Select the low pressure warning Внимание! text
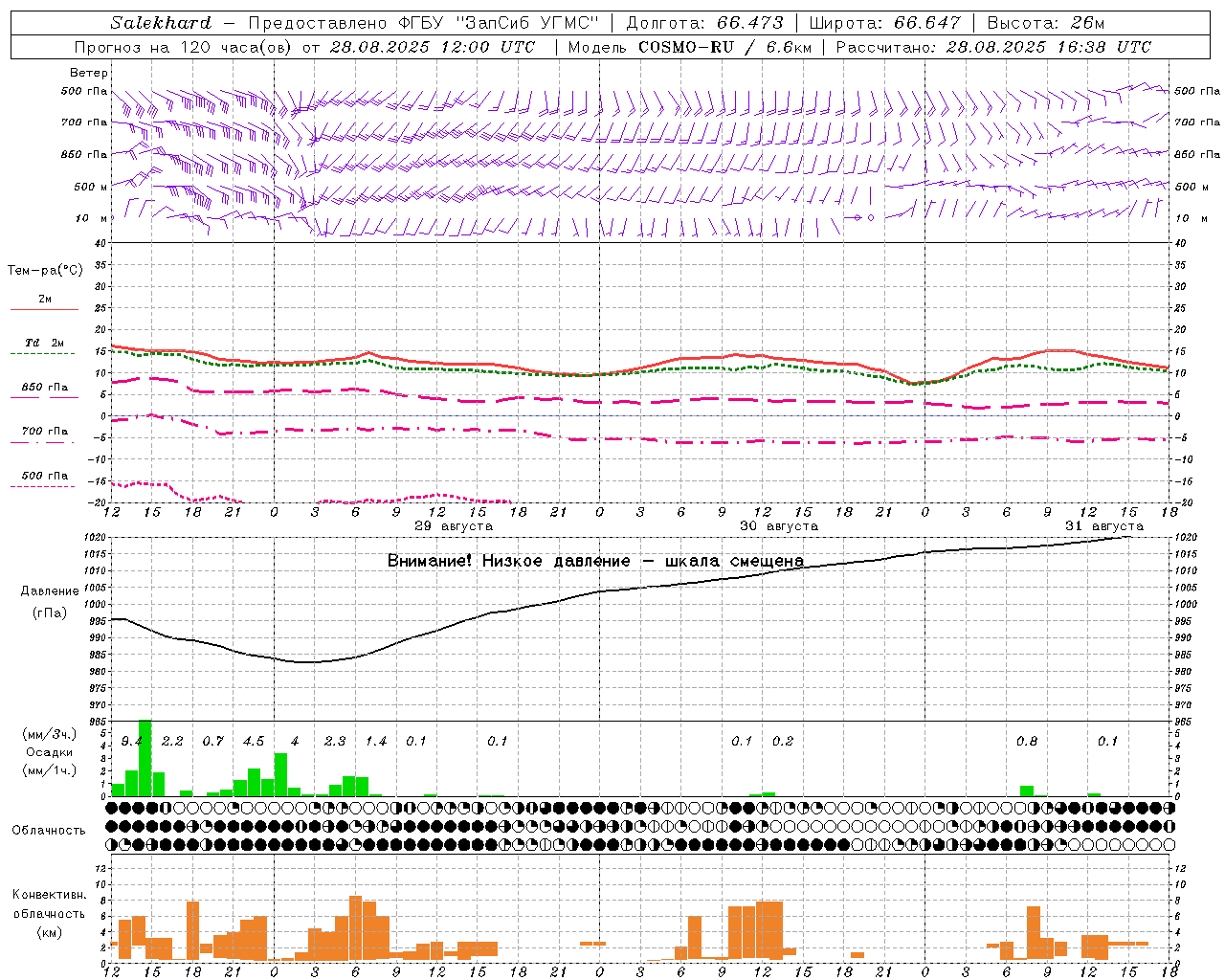1225x980 pixels. tap(595, 561)
